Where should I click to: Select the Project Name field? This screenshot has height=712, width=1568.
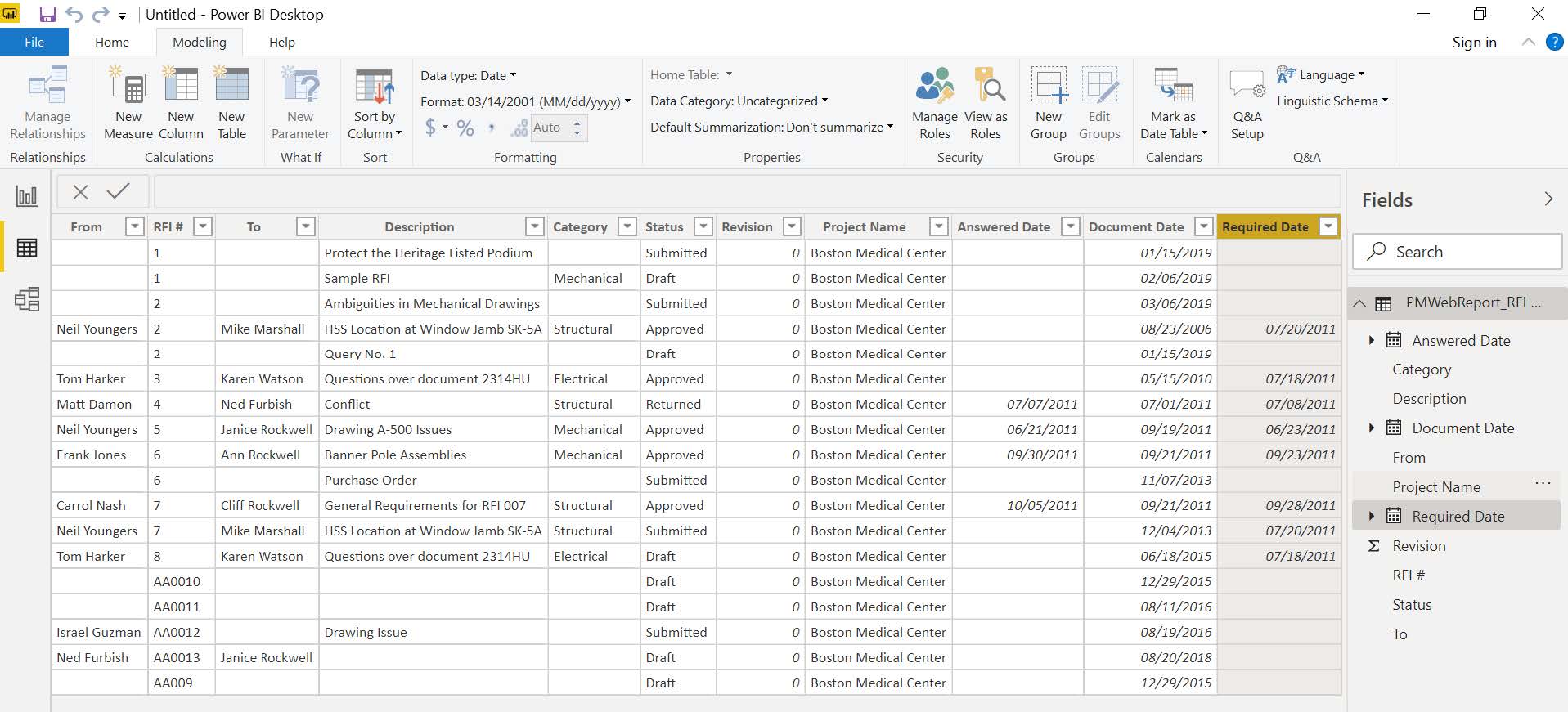(1436, 487)
